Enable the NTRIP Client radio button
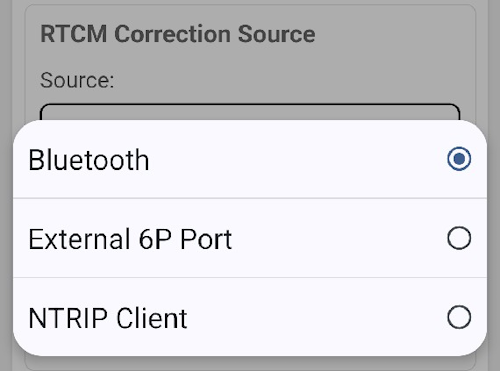 pyautogui.click(x=459, y=317)
